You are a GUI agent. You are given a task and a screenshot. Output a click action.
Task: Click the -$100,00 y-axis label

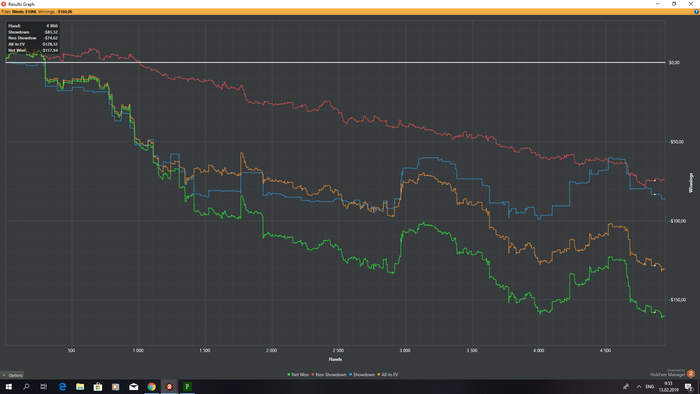pos(677,221)
